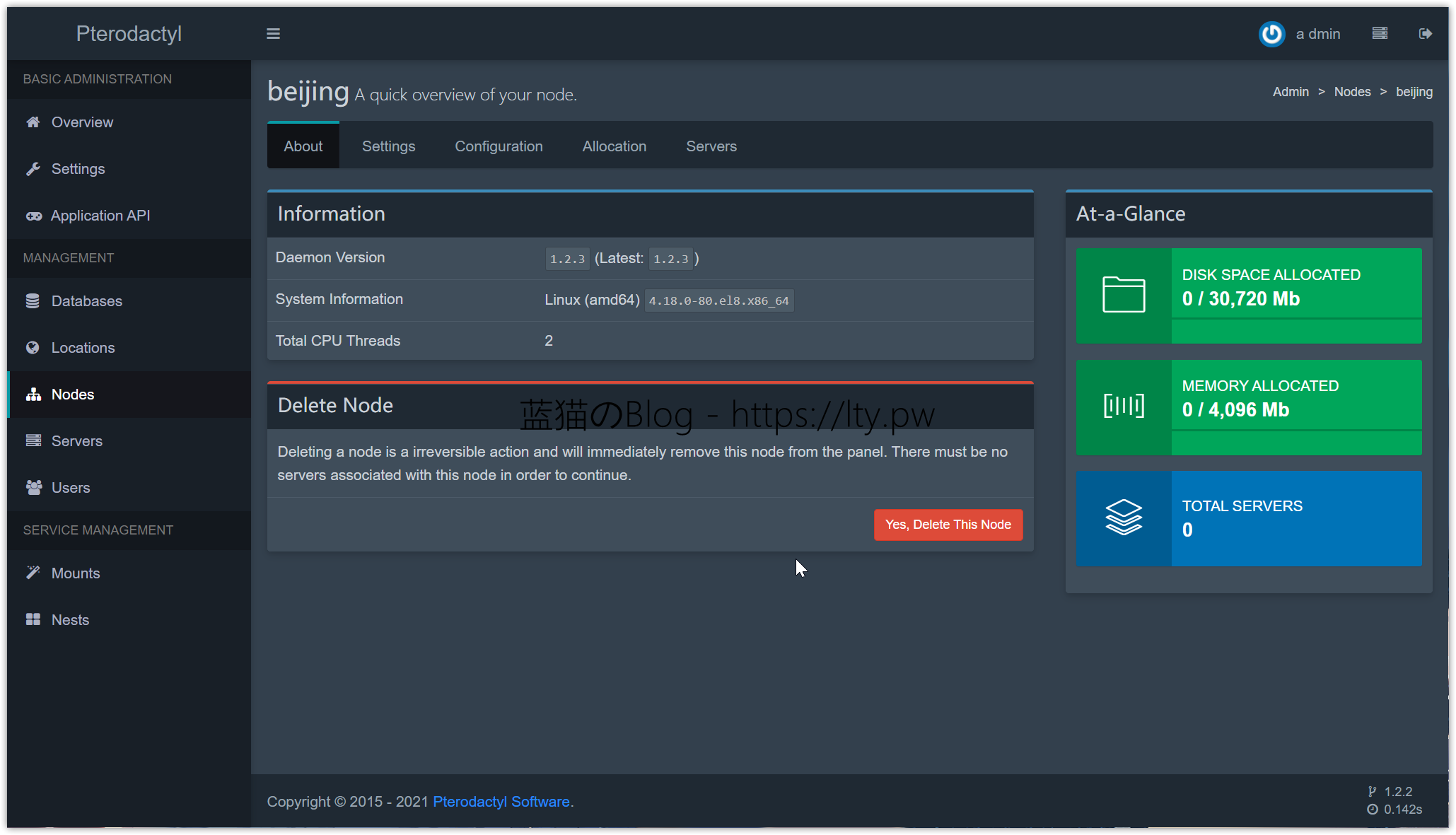1456x835 pixels.
Task: Open Locations globe item in sidebar
Action: [x=83, y=348]
